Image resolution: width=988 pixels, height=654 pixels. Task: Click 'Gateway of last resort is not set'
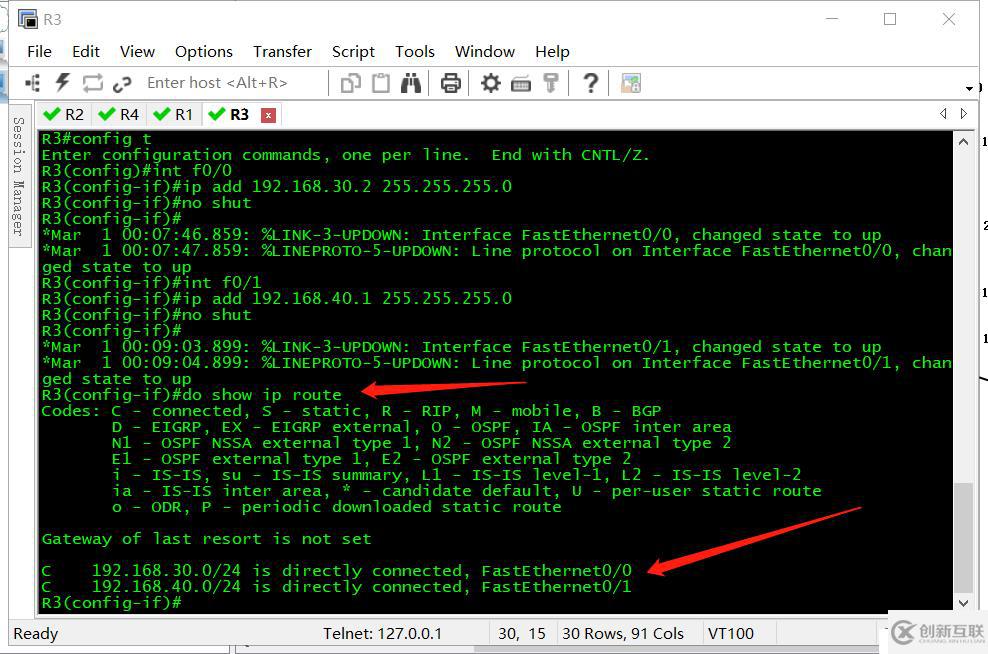click(x=207, y=539)
